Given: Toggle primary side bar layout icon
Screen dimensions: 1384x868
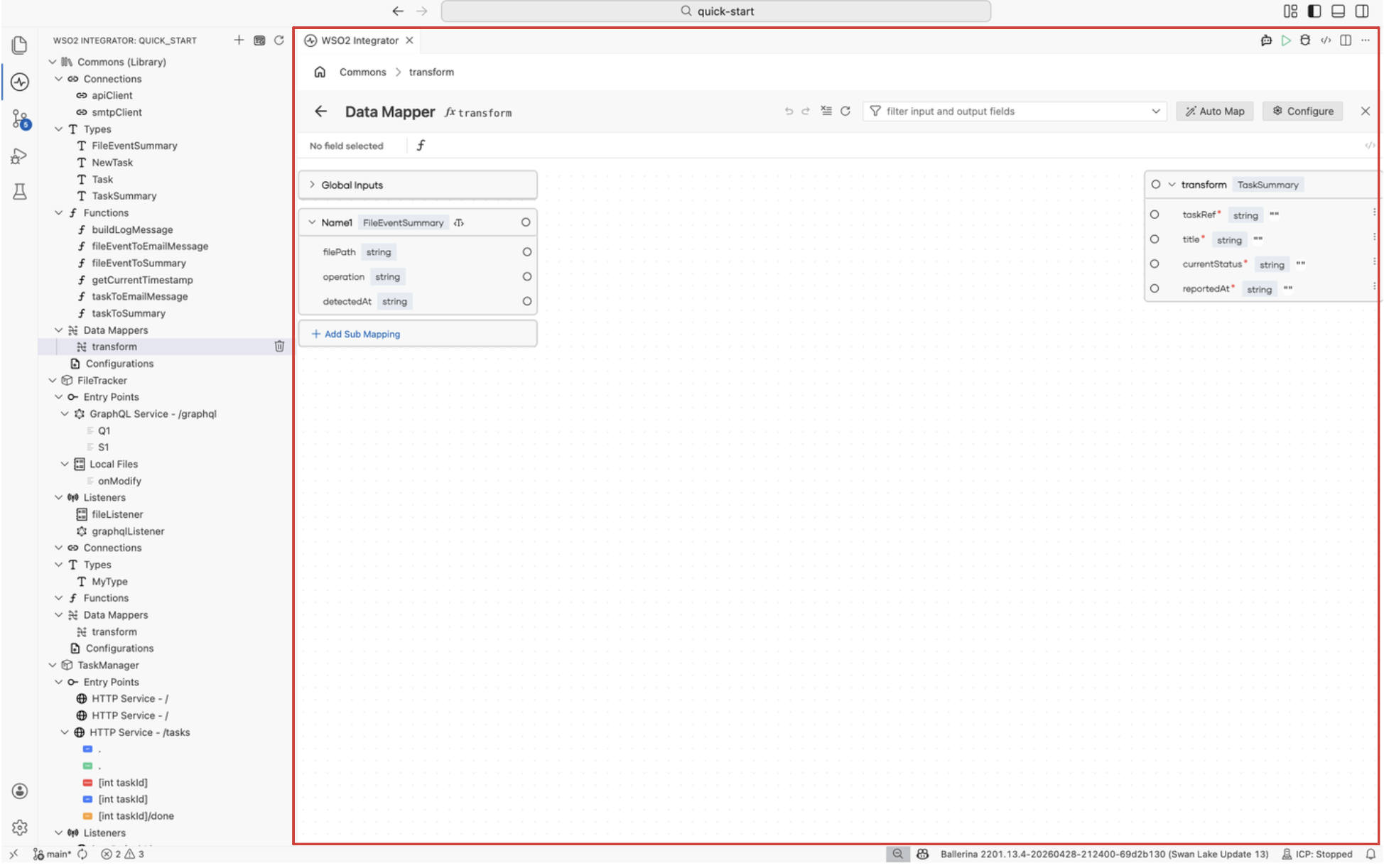Looking at the screenshot, I should [x=1314, y=11].
